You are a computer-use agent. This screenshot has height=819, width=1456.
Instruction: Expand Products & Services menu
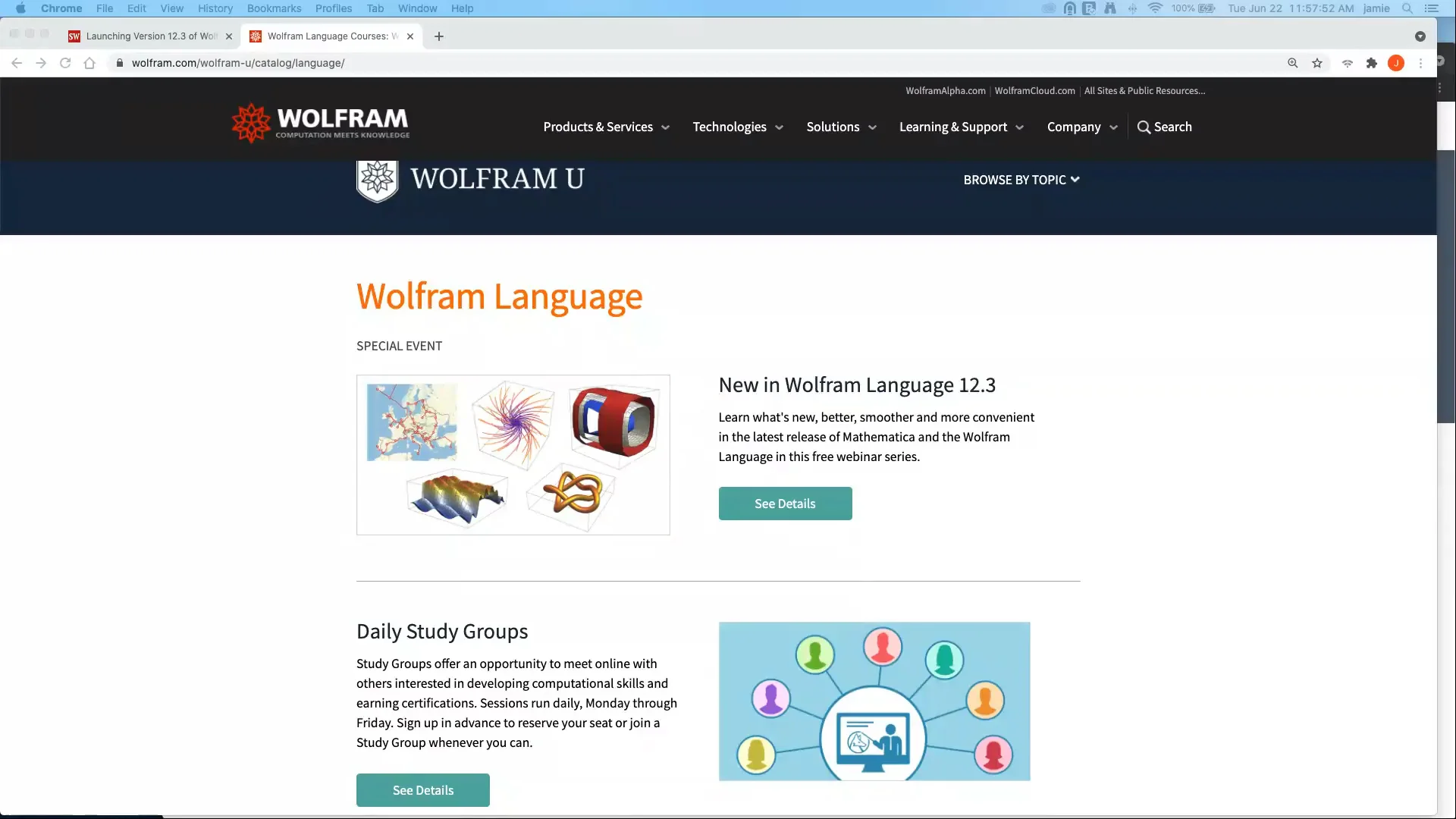click(606, 127)
